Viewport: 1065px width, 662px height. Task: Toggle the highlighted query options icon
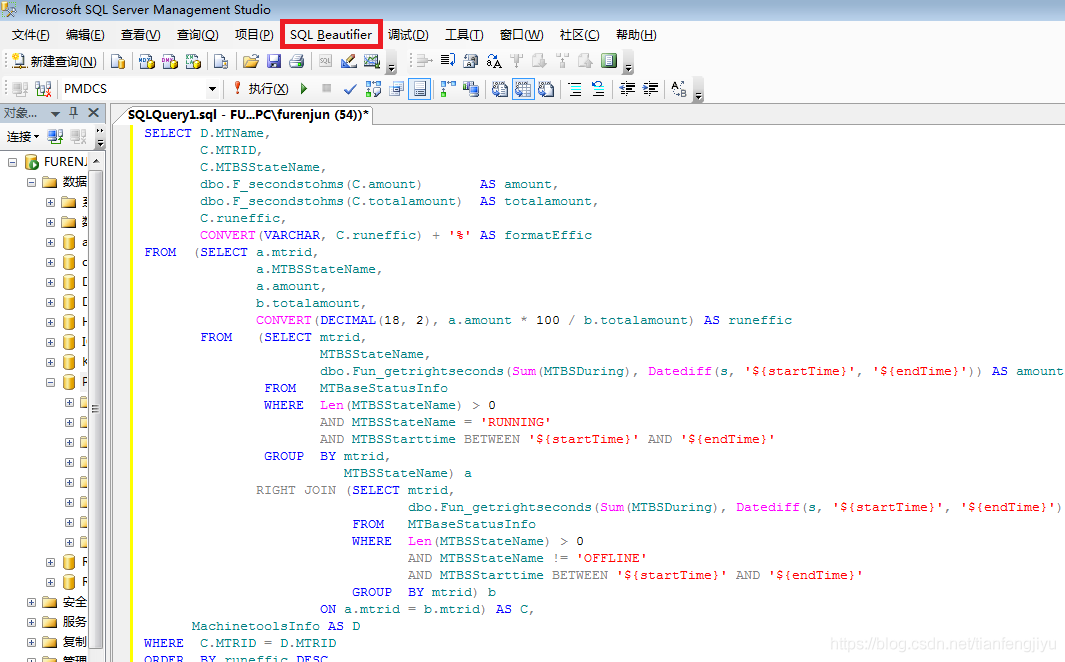pos(420,89)
